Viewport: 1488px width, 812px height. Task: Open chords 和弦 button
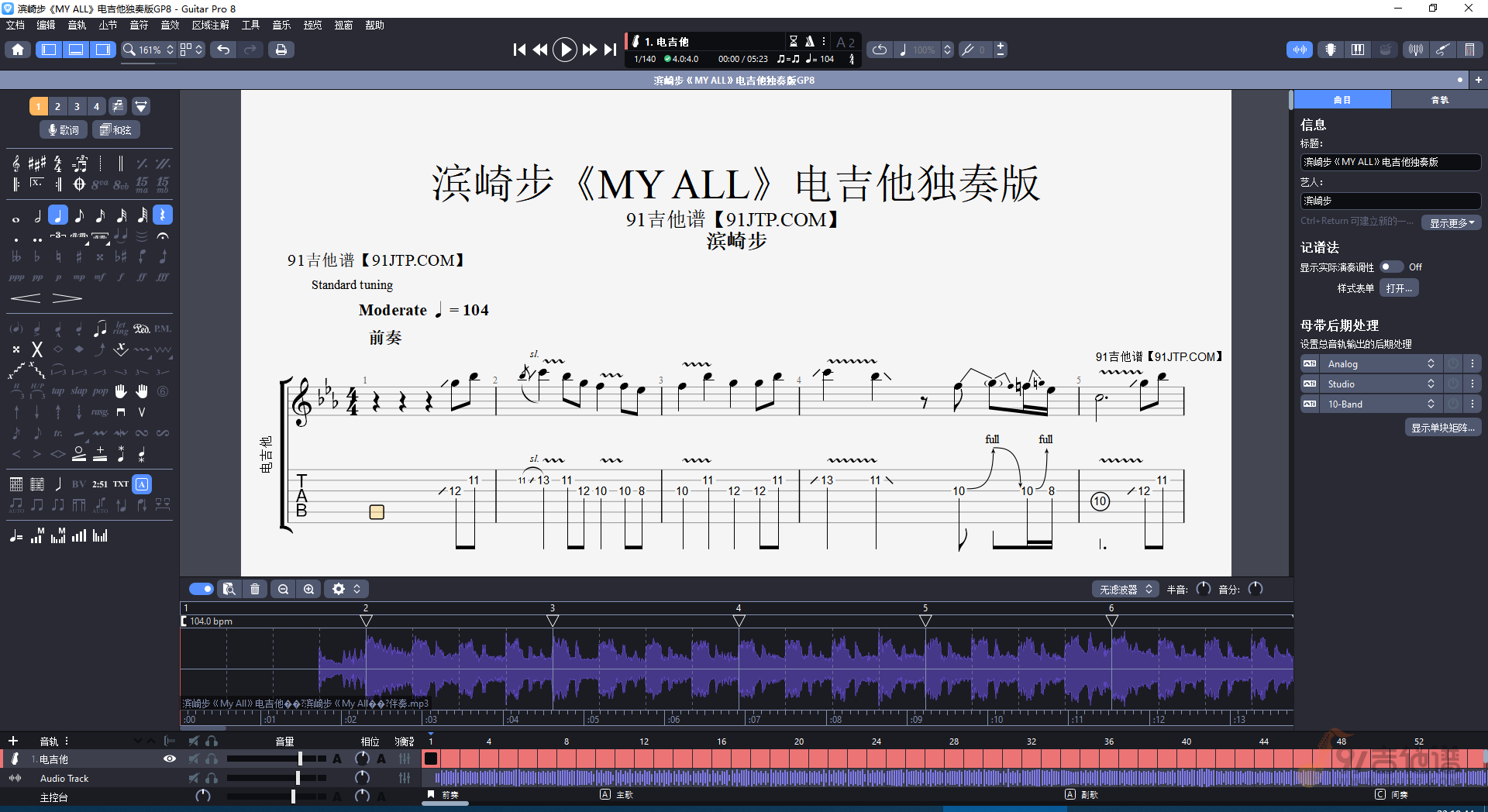[x=116, y=130]
